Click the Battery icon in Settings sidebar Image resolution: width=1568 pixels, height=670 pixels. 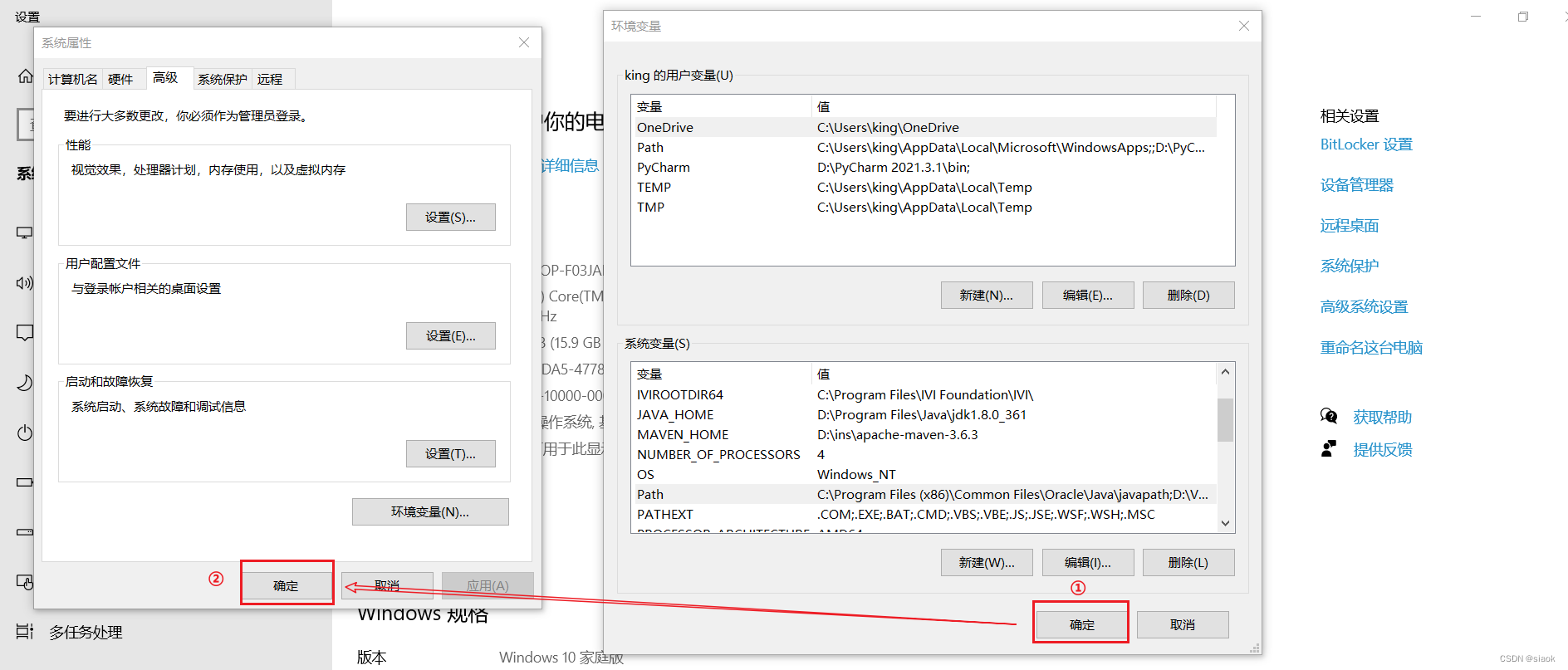[25, 482]
